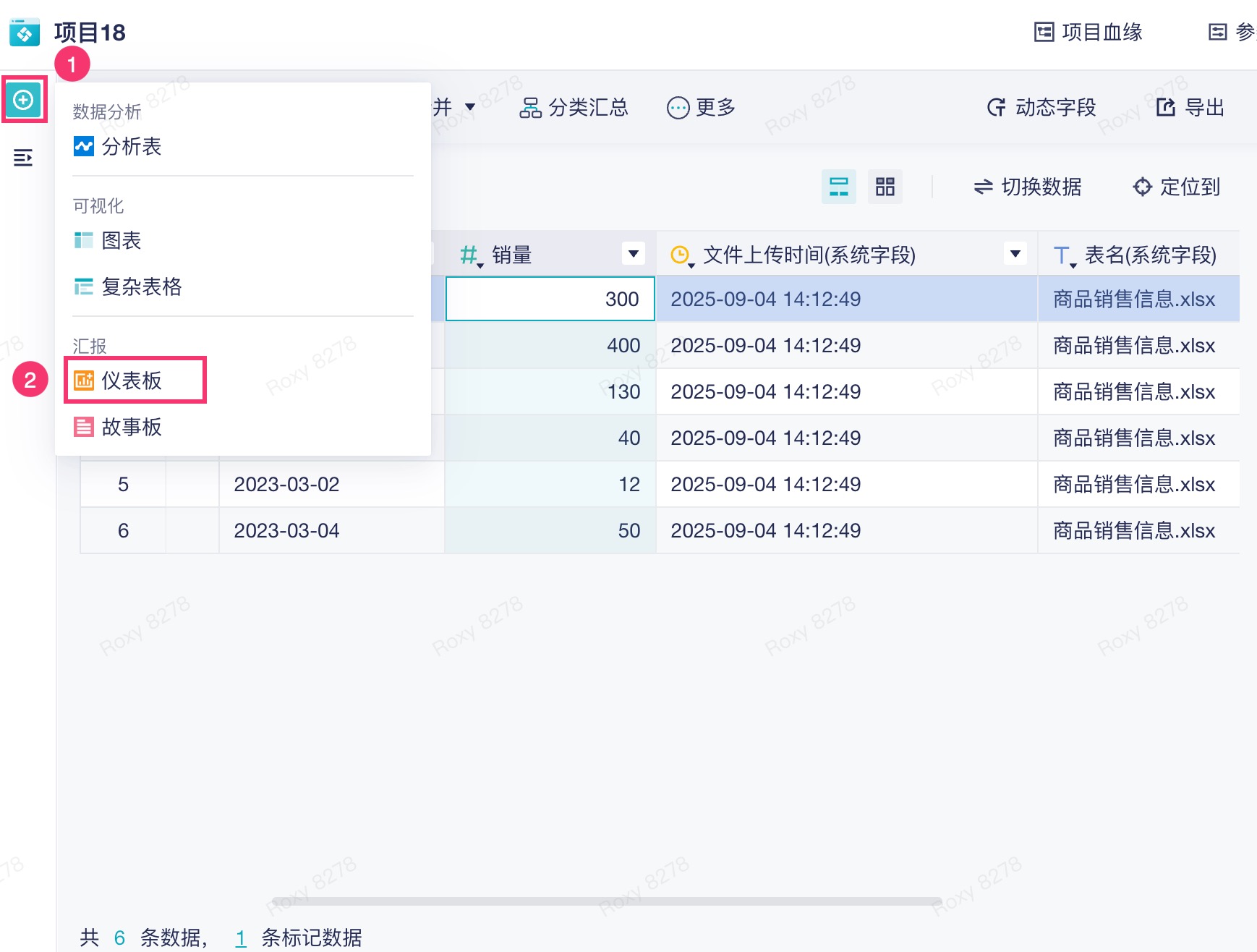The width and height of the screenshot is (1257, 952).
Task: Click the 复杂表格 icon in the menu
Action: click(x=84, y=287)
